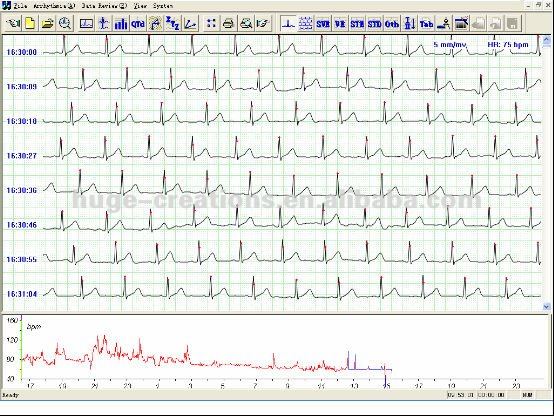Click the blue Z-shaped toolbar icon

pyautogui.click(x=173, y=23)
